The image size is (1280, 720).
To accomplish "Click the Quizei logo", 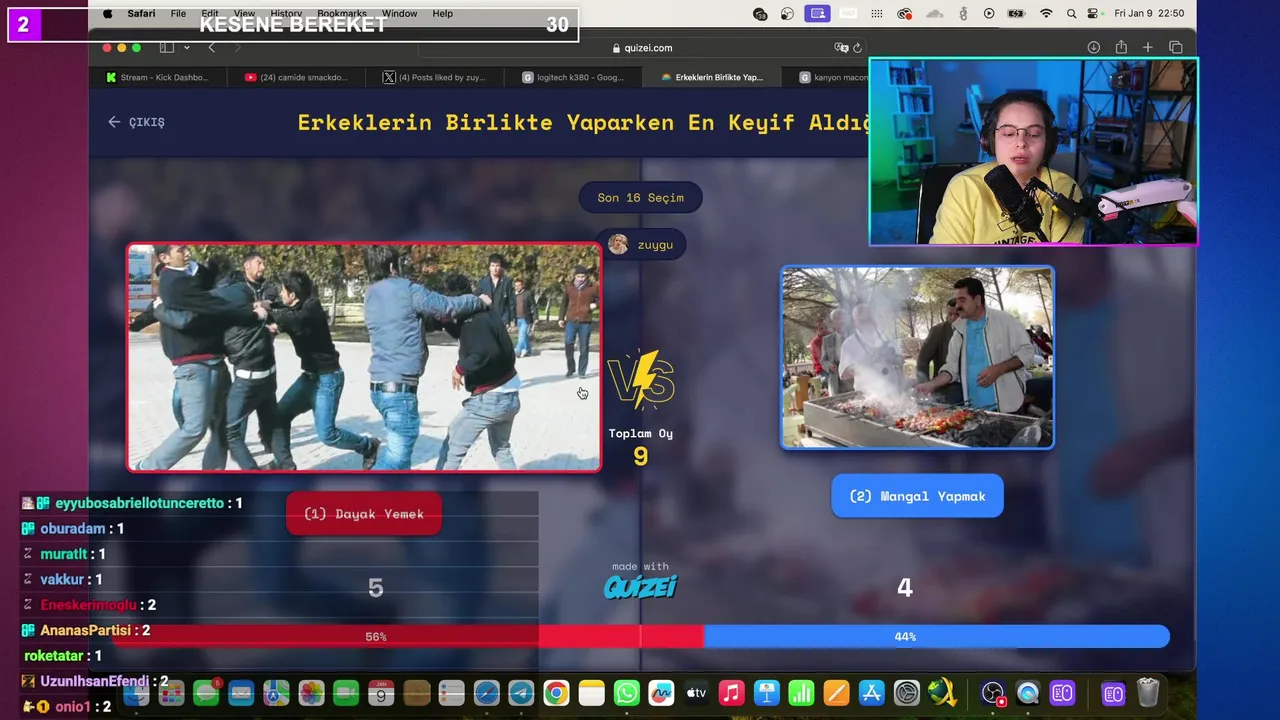I will [640, 587].
